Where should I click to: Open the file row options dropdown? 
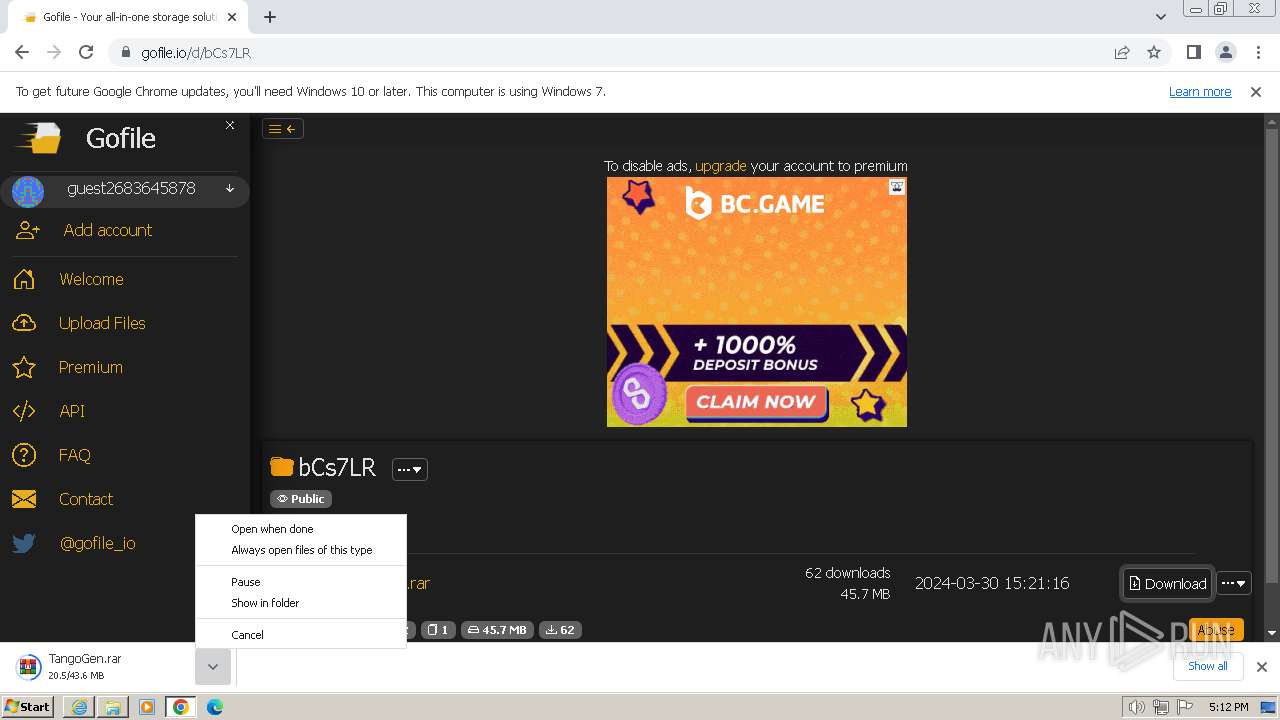(1234, 583)
